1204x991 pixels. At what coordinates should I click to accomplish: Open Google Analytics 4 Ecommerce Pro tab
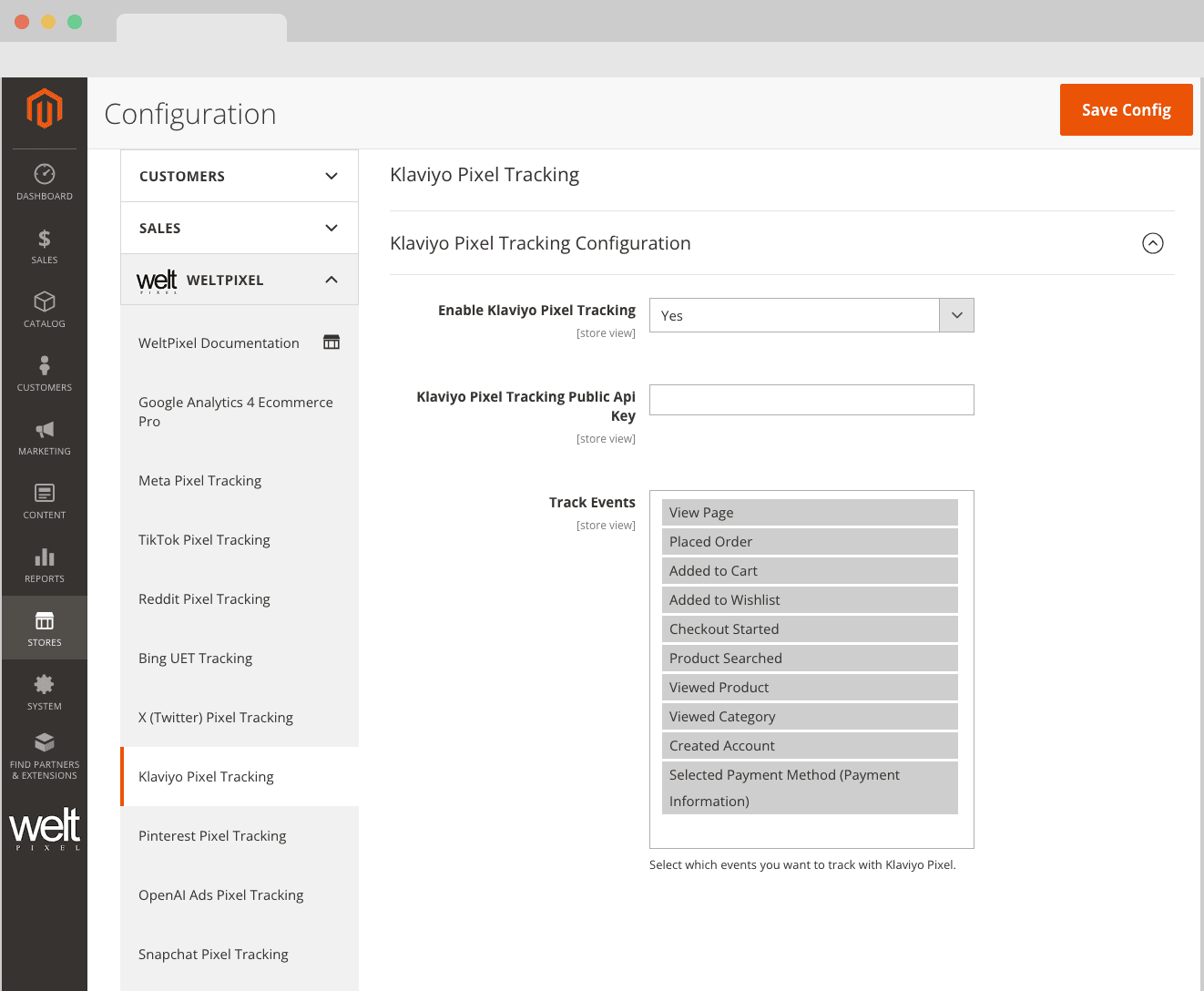tap(240, 412)
